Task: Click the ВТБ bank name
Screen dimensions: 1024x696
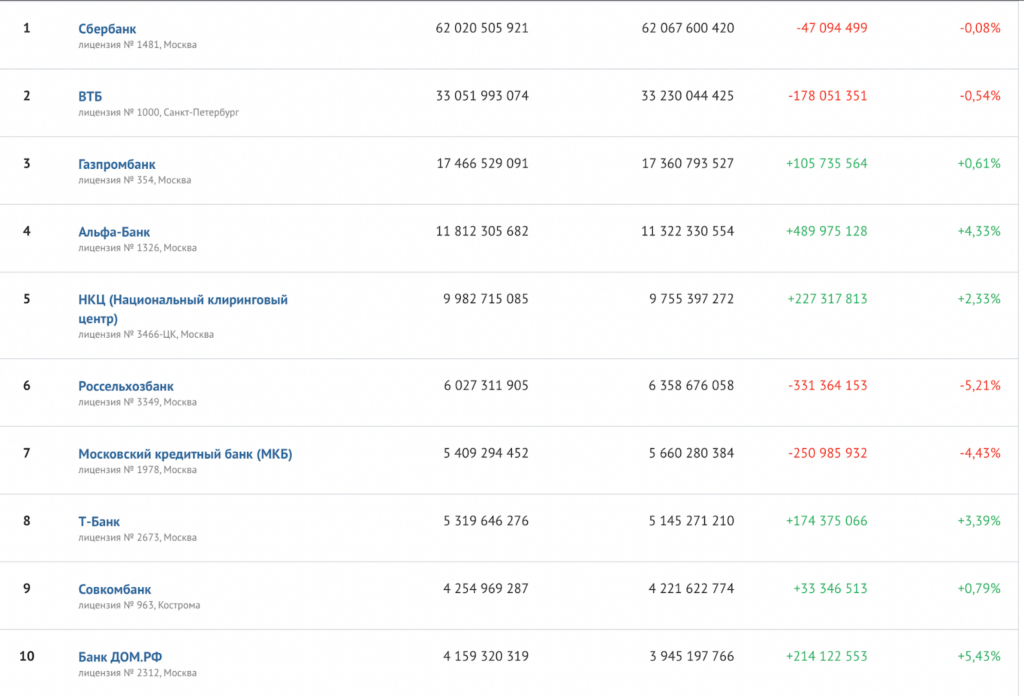Action: click(x=90, y=97)
